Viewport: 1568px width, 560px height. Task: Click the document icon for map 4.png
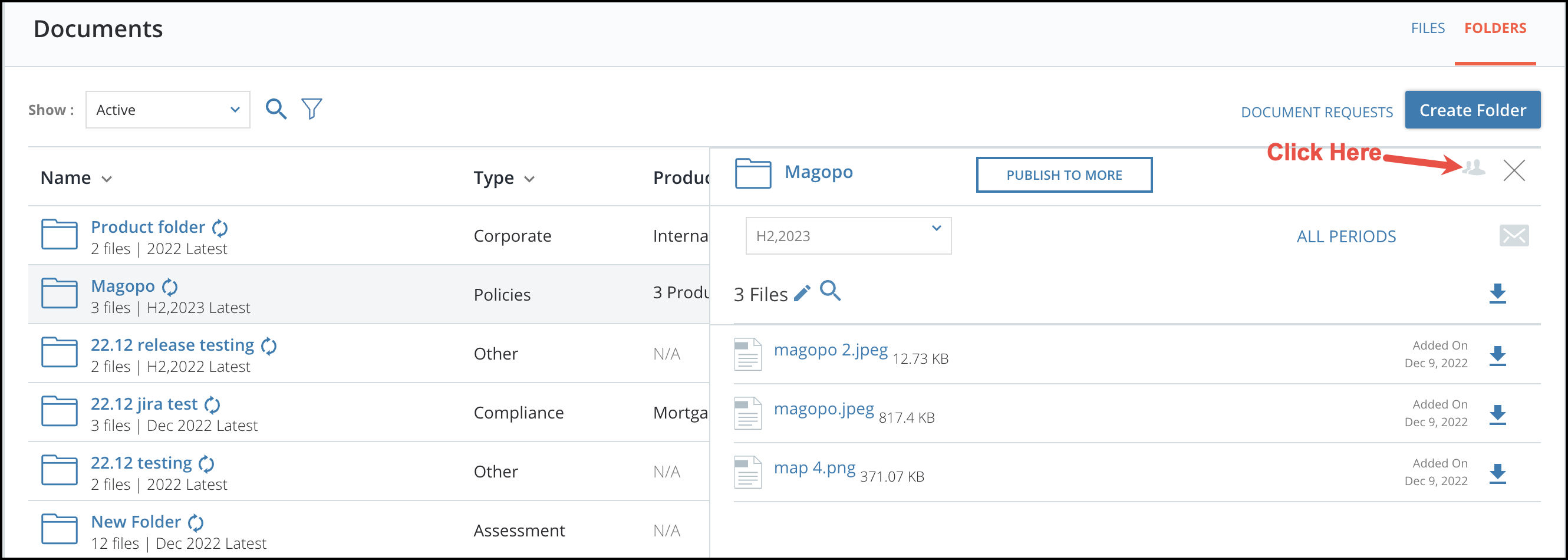point(747,472)
